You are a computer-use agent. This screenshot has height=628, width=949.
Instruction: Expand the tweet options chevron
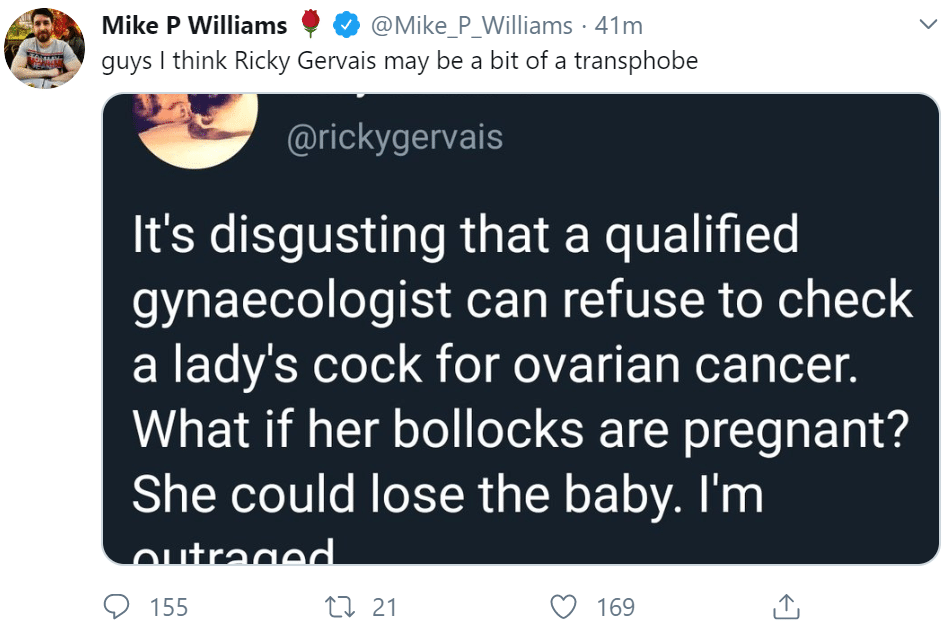[x=927, y=24]
